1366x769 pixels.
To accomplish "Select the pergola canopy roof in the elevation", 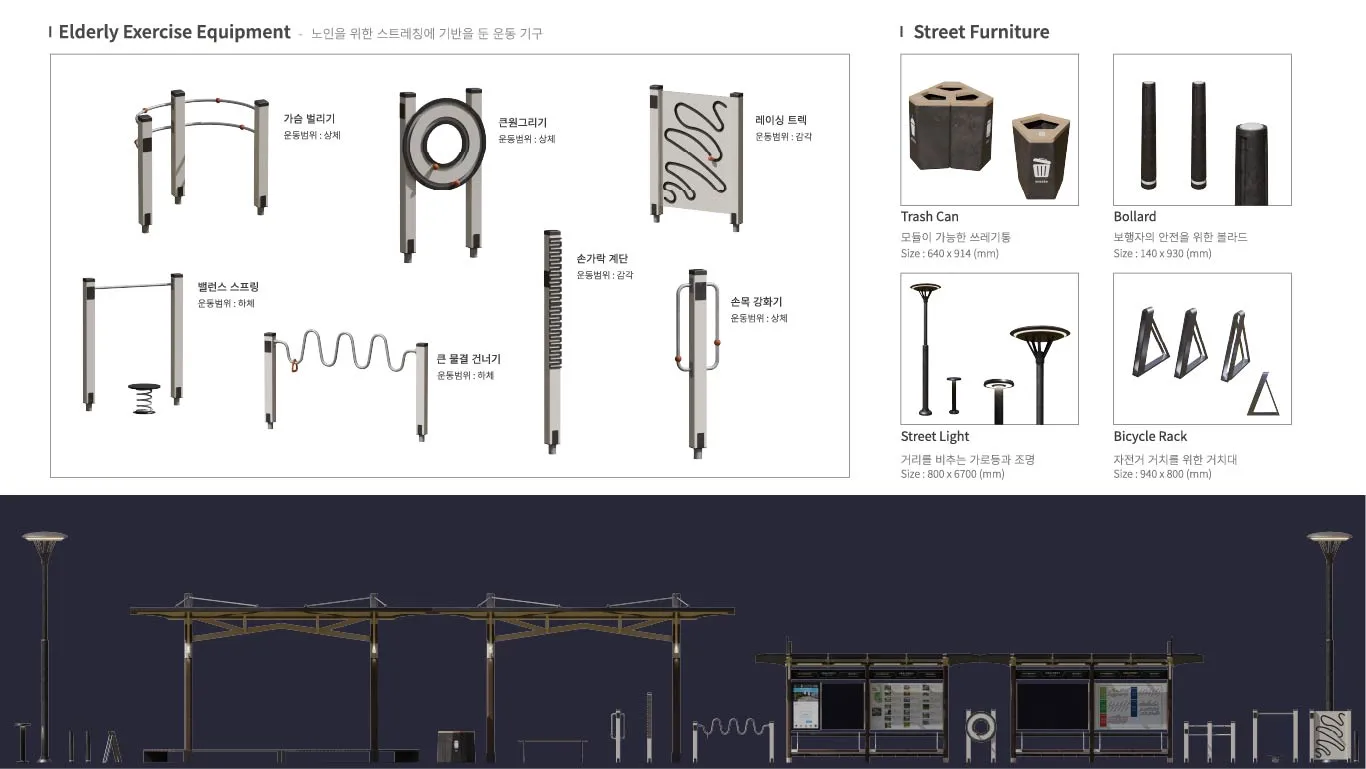I will click(x=430, y=609).
